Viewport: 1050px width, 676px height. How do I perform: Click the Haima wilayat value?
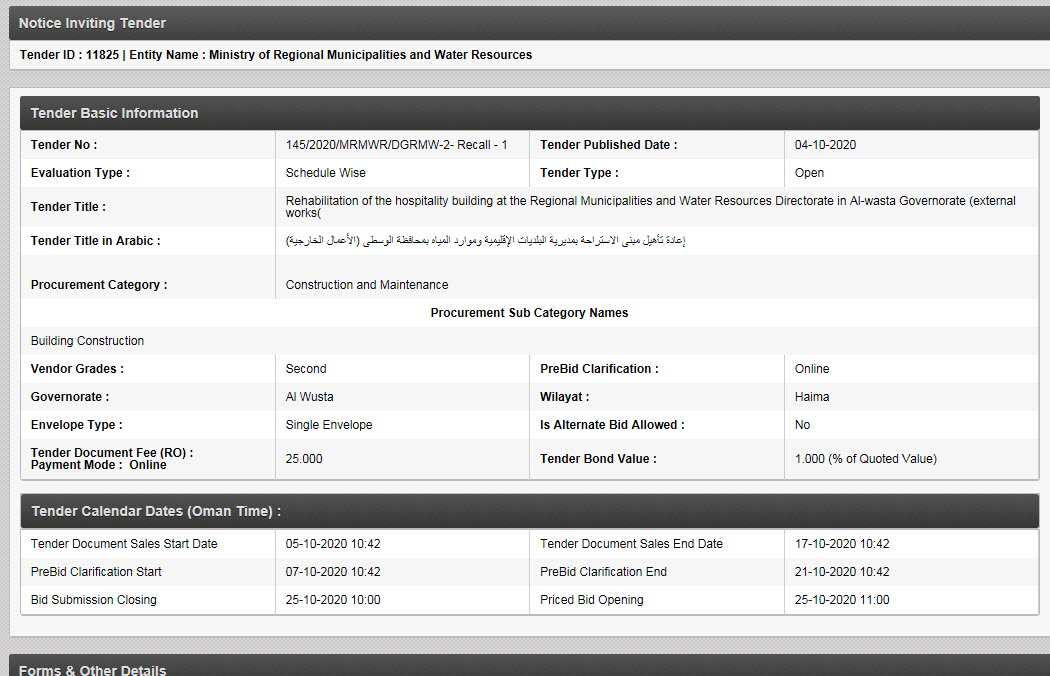coord(811,397)
